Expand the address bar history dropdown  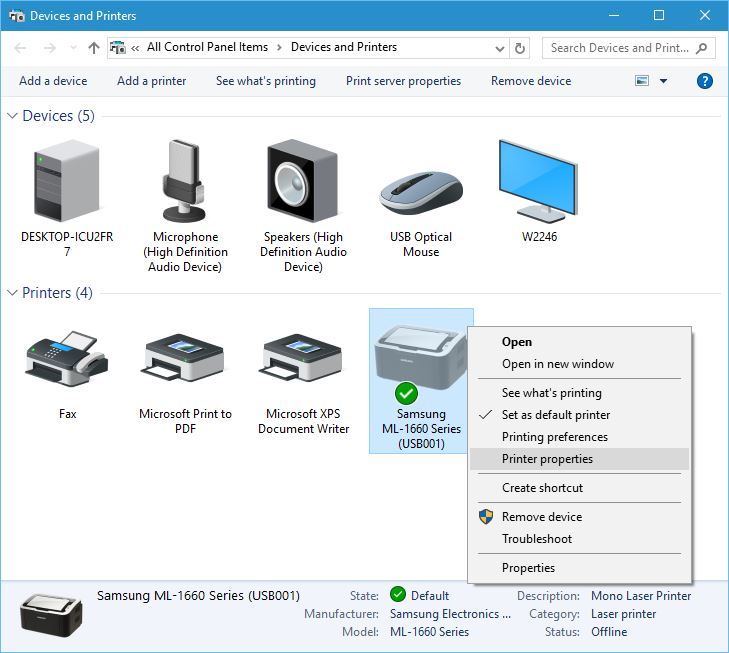pos(500,47)
